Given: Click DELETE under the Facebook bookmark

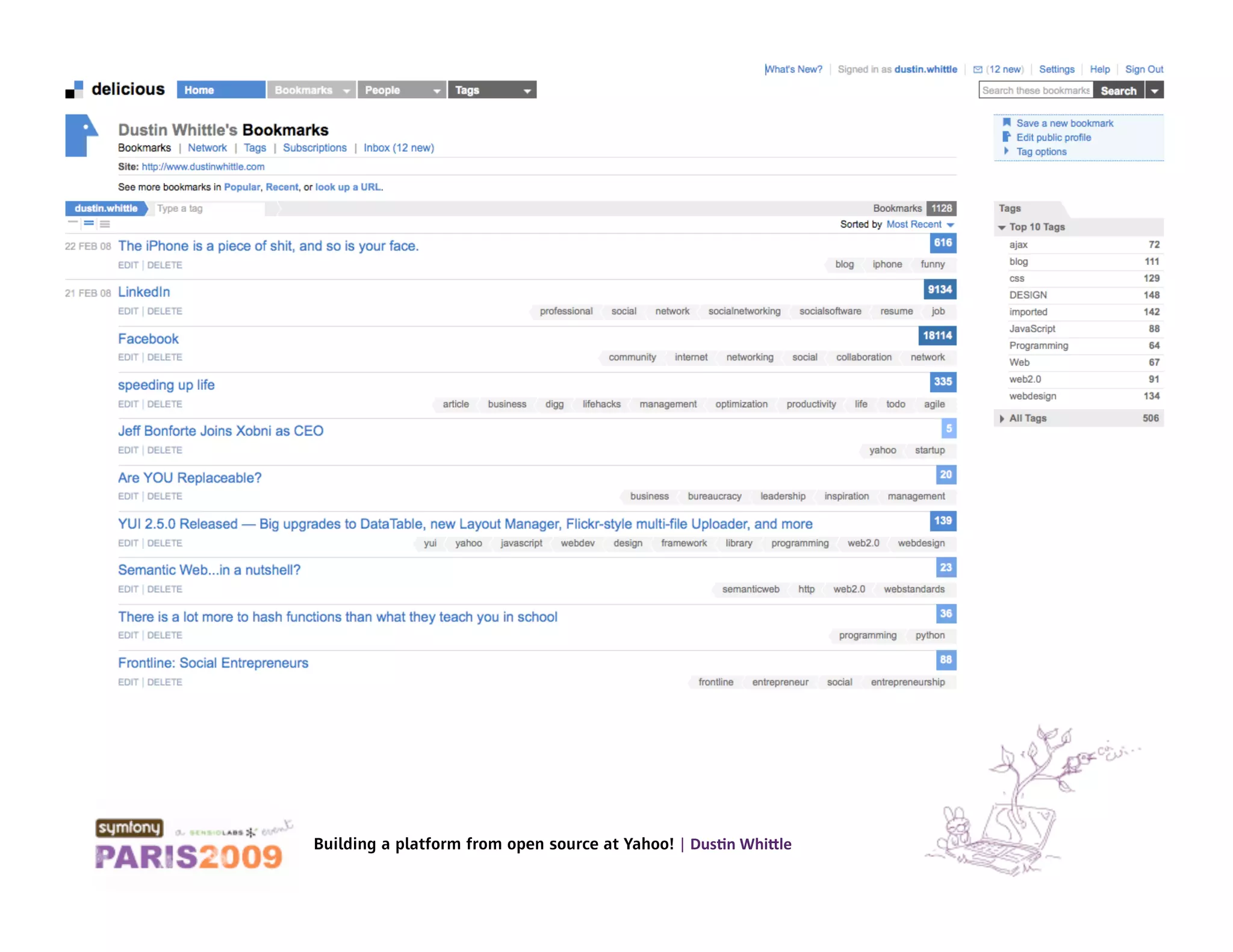Looking at the screenshot, I should coord(164,357).
